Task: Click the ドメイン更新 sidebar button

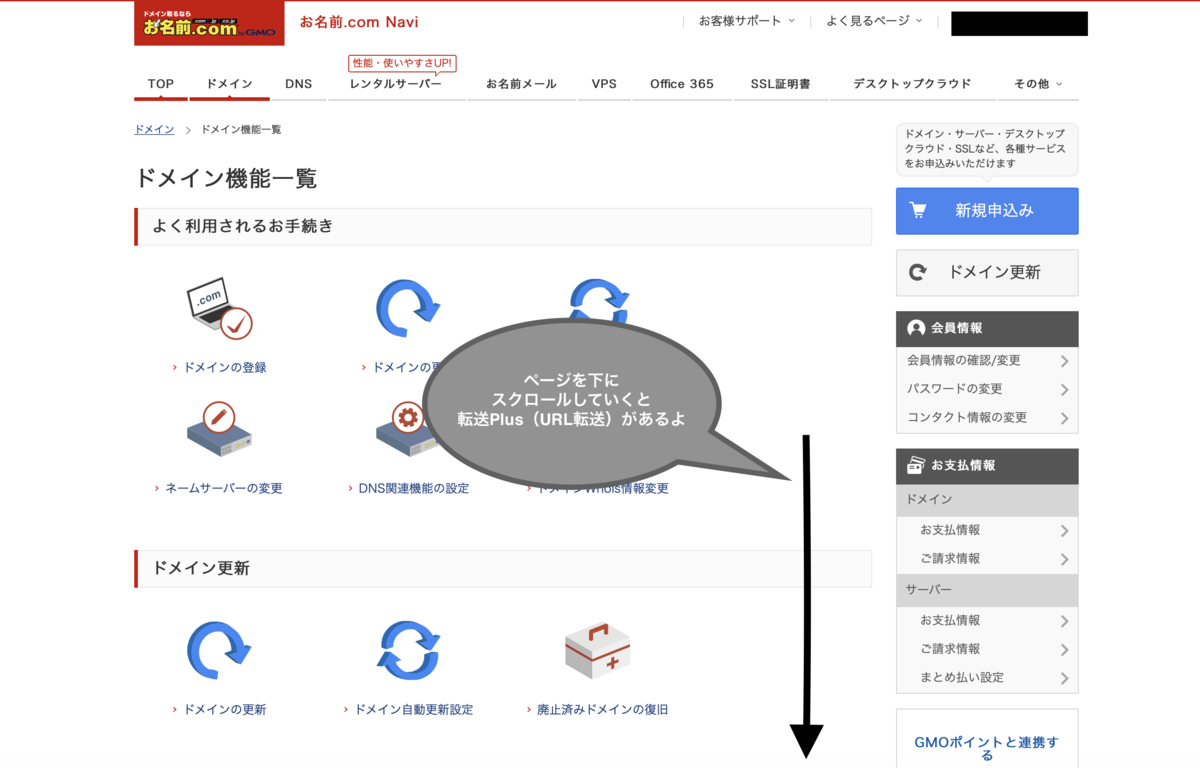Action: [x=987, y=272]
